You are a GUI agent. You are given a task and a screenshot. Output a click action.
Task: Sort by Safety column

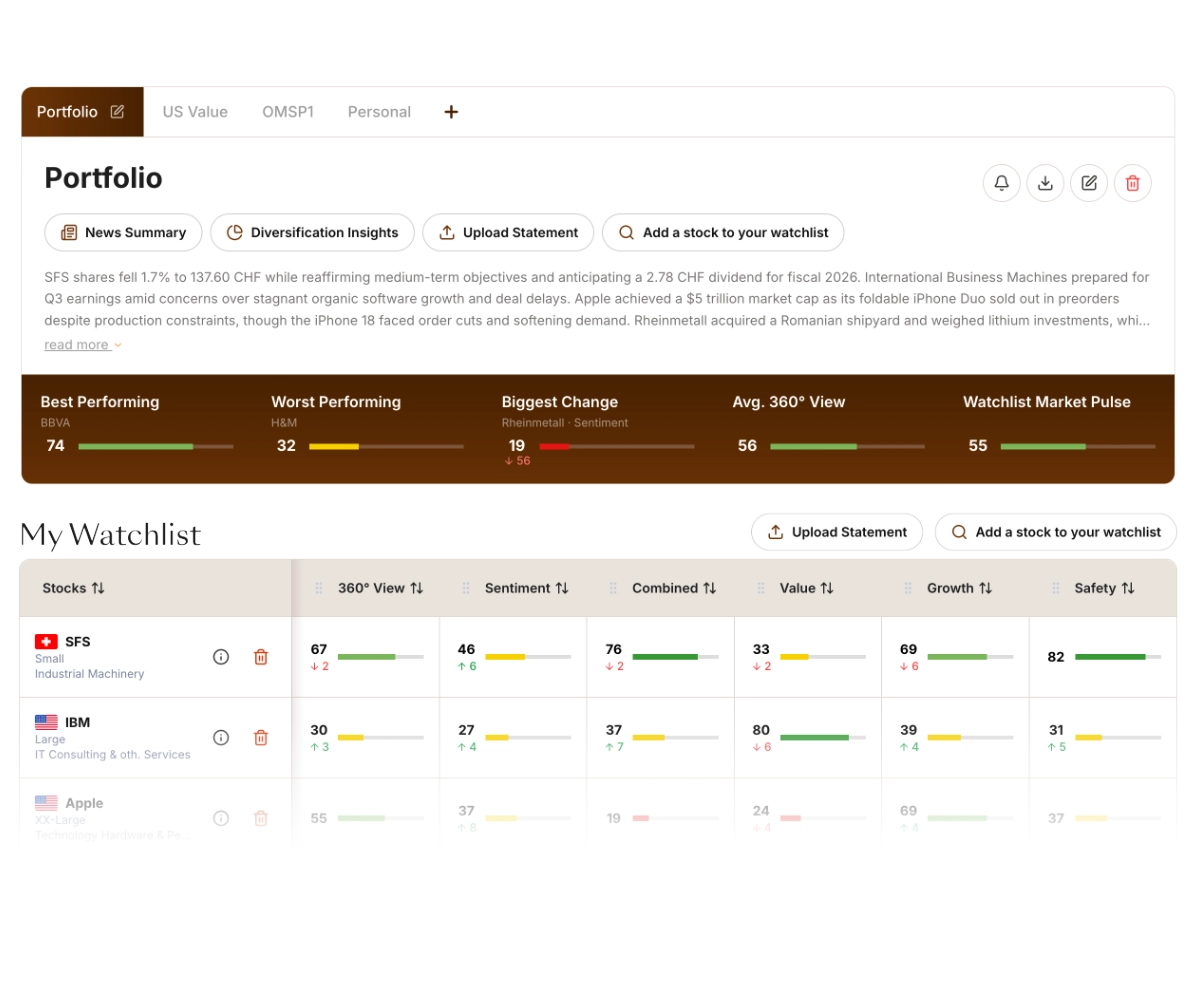1128,589
